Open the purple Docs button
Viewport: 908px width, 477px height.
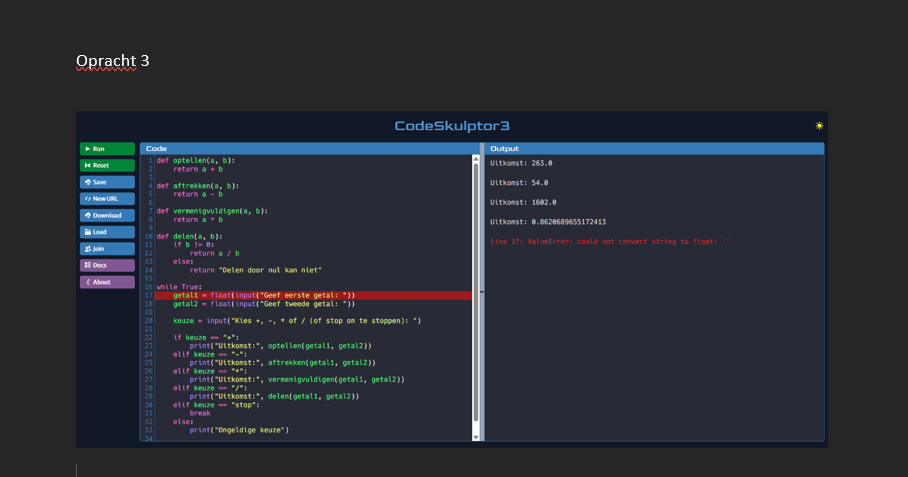(x=107, y=265)
